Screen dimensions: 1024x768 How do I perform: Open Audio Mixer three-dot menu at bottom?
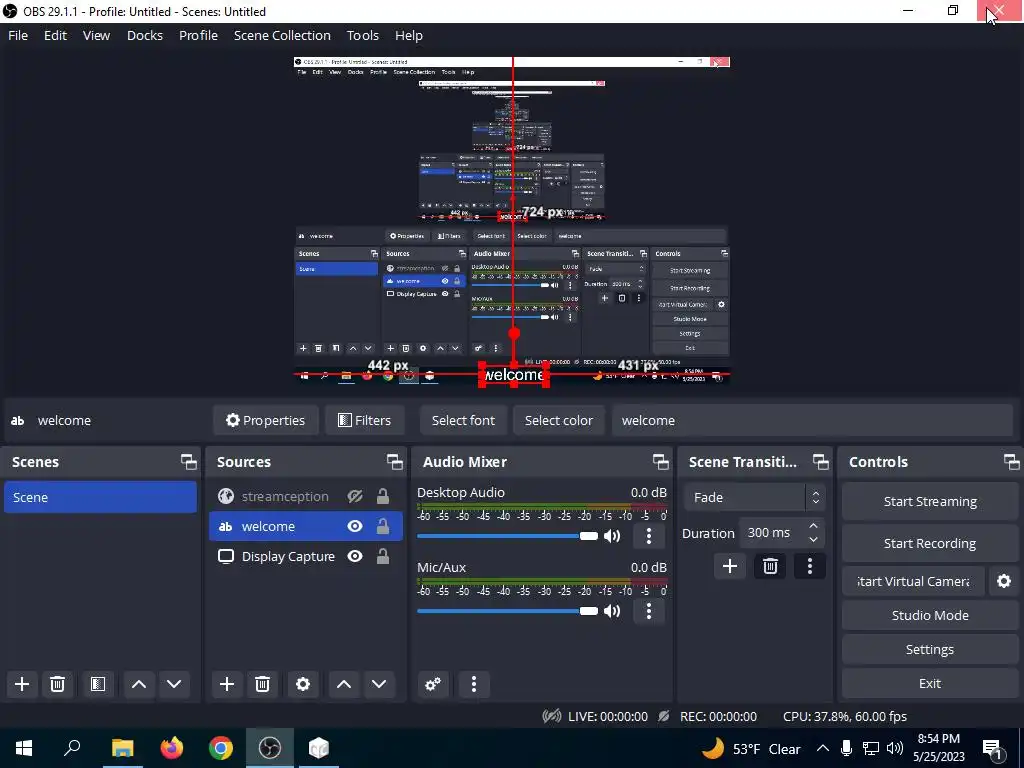[x=474, y=684]
